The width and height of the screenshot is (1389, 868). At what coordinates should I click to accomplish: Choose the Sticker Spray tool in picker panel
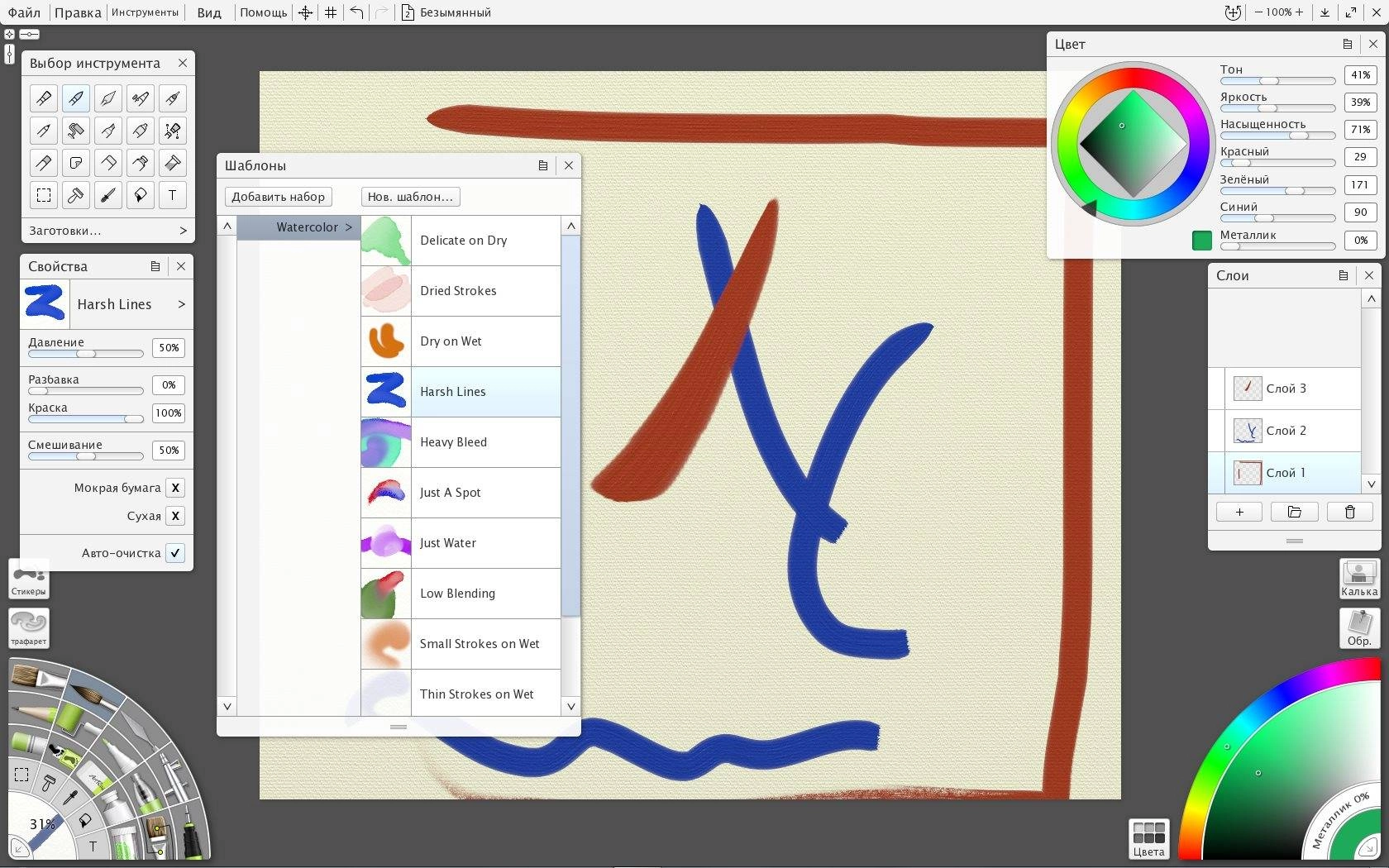click(x=75, y=163)
